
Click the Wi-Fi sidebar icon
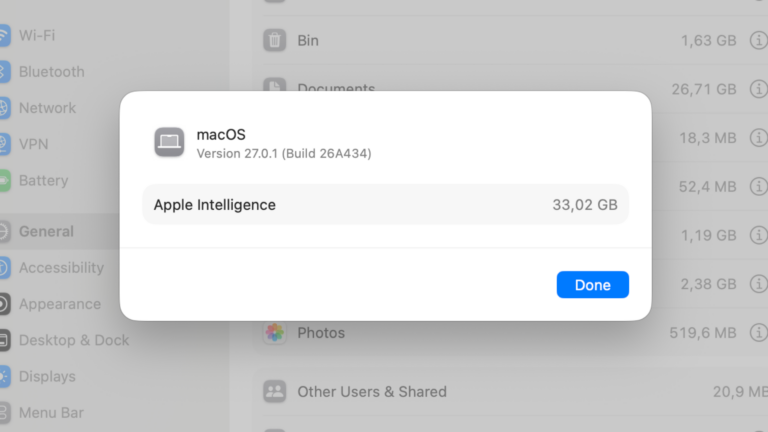pyautogui.click(x=4, y=35)
